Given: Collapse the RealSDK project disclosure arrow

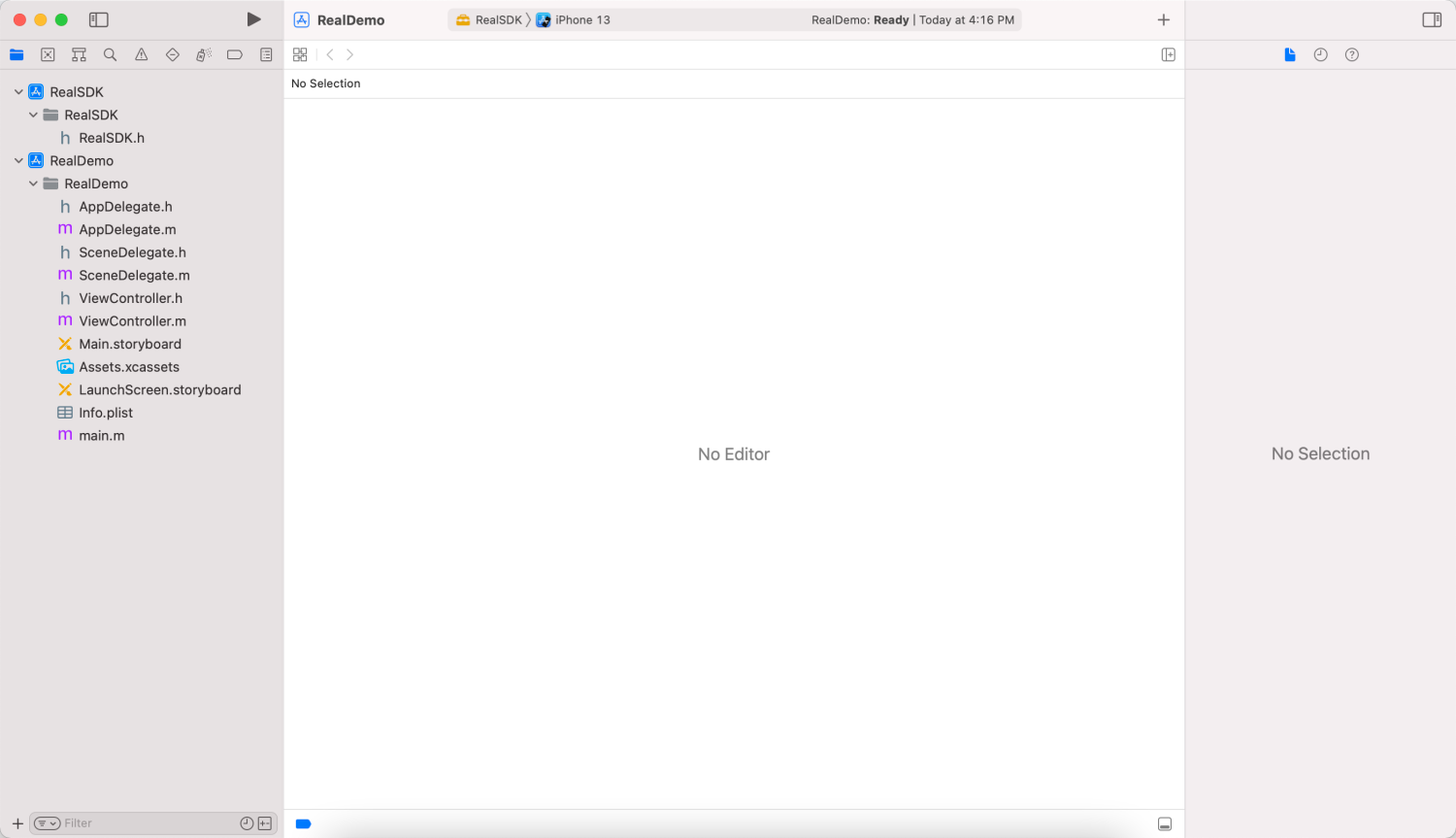Looking at the screenshot, I should click(x=18, y=92).
